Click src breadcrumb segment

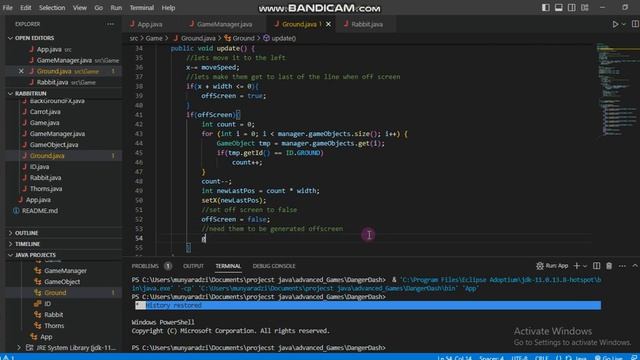coord(133,38)
